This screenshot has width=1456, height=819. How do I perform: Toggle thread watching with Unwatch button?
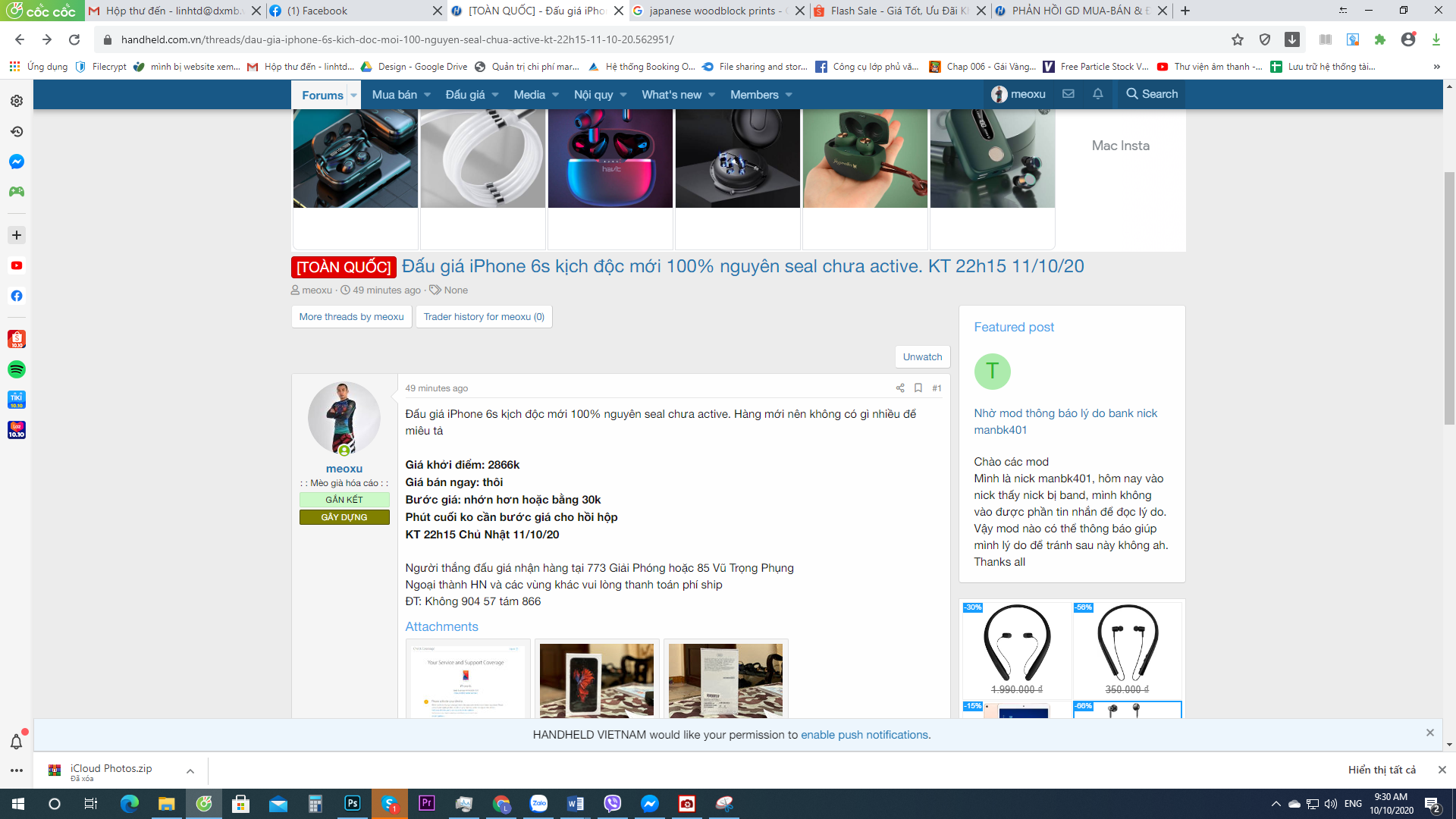pos(922,356)
